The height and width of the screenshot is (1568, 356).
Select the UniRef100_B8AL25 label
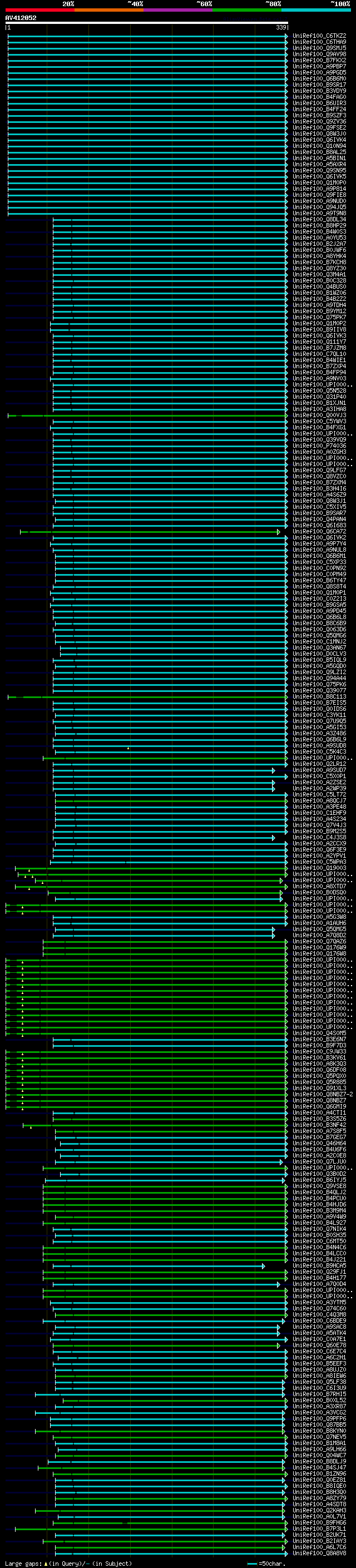pyautogui.click(x=319, y=152)
